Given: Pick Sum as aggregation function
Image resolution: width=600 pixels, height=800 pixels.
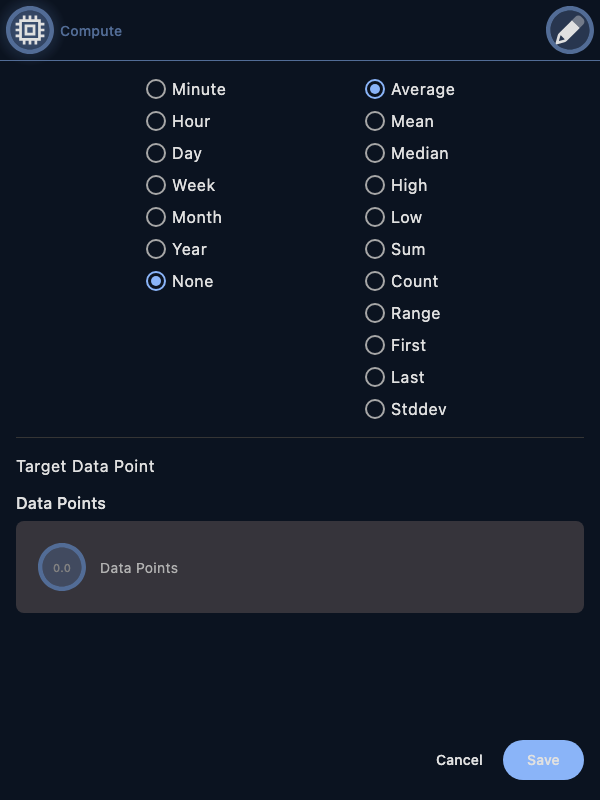Looking at the screenshot, I should coord(375,249).
